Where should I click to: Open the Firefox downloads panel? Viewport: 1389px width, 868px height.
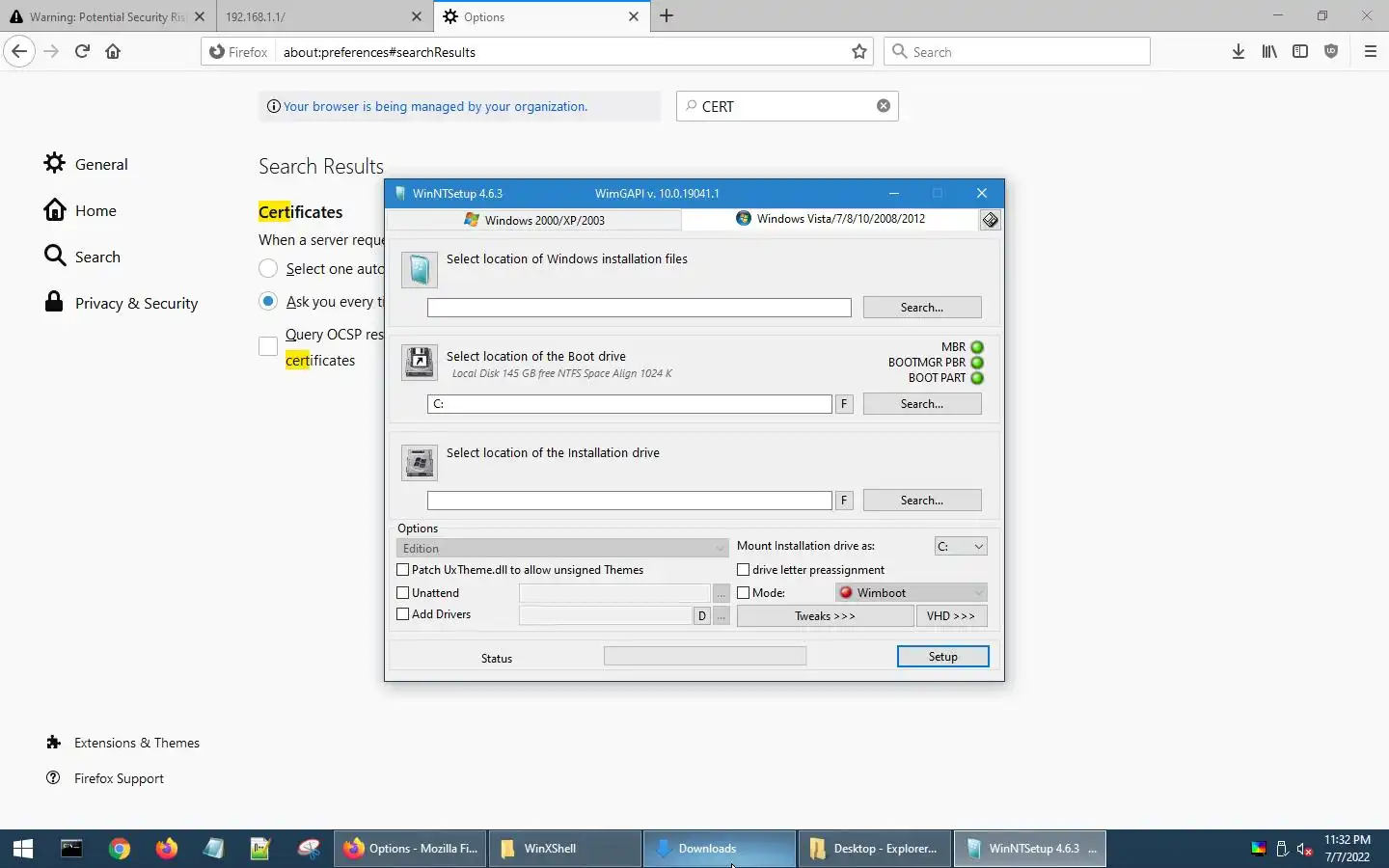coord(1239,52)
